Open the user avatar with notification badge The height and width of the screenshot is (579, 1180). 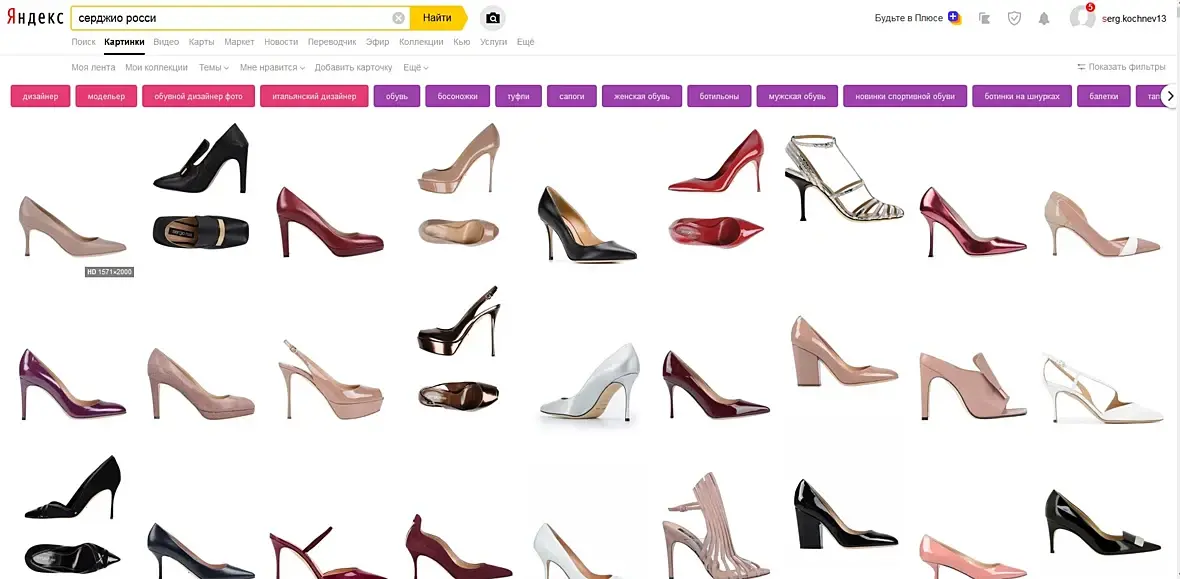(x=1082, y=17)
